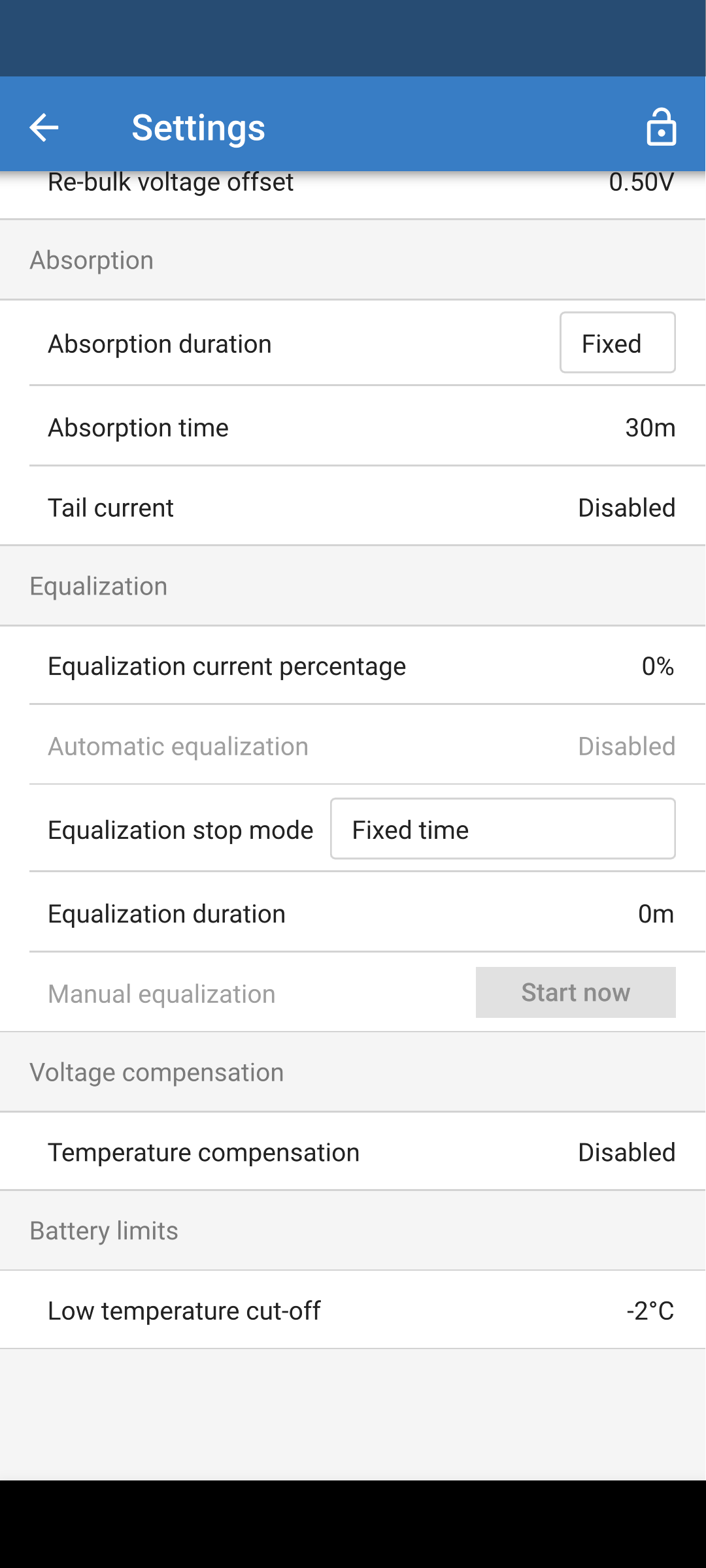Tap the padlock icon in header
Image resolution: width=706 pixels, height=1568 pixels.
click(x=661, y=127)
